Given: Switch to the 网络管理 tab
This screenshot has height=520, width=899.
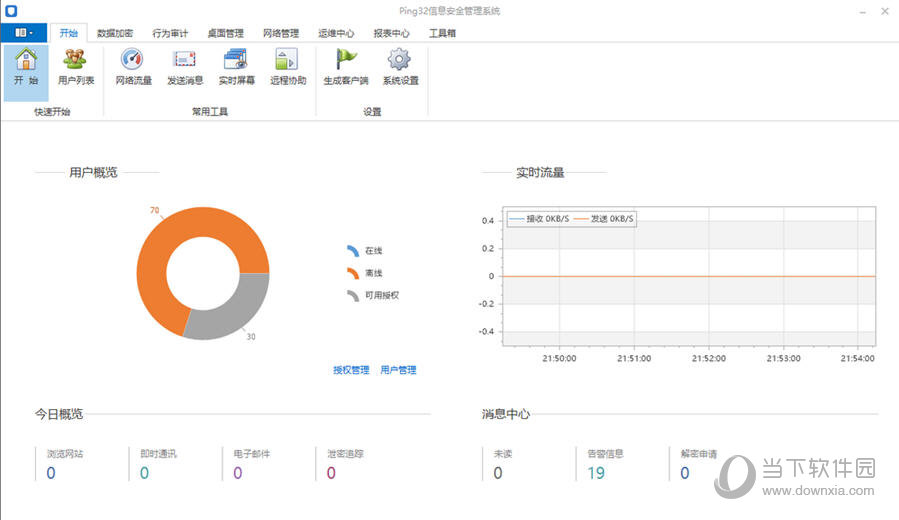Looking at the screenshot, I should click(x=281, y=33).
